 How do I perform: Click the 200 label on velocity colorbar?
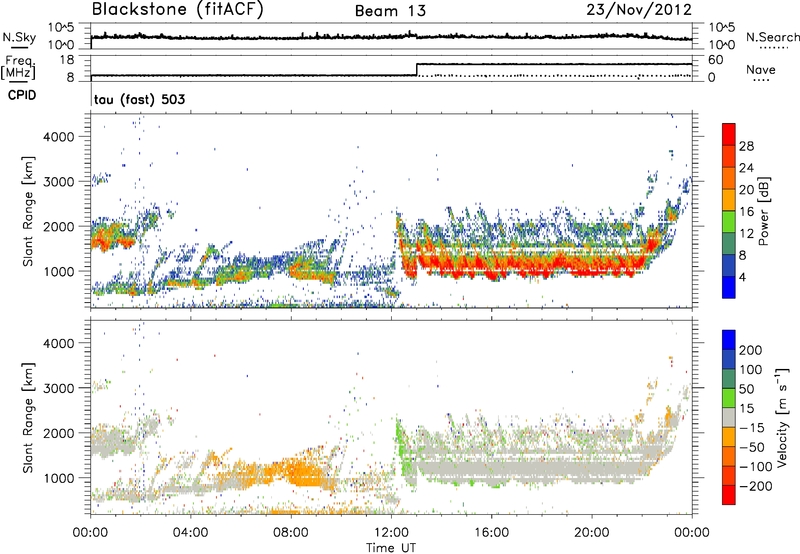pos(751,350)
